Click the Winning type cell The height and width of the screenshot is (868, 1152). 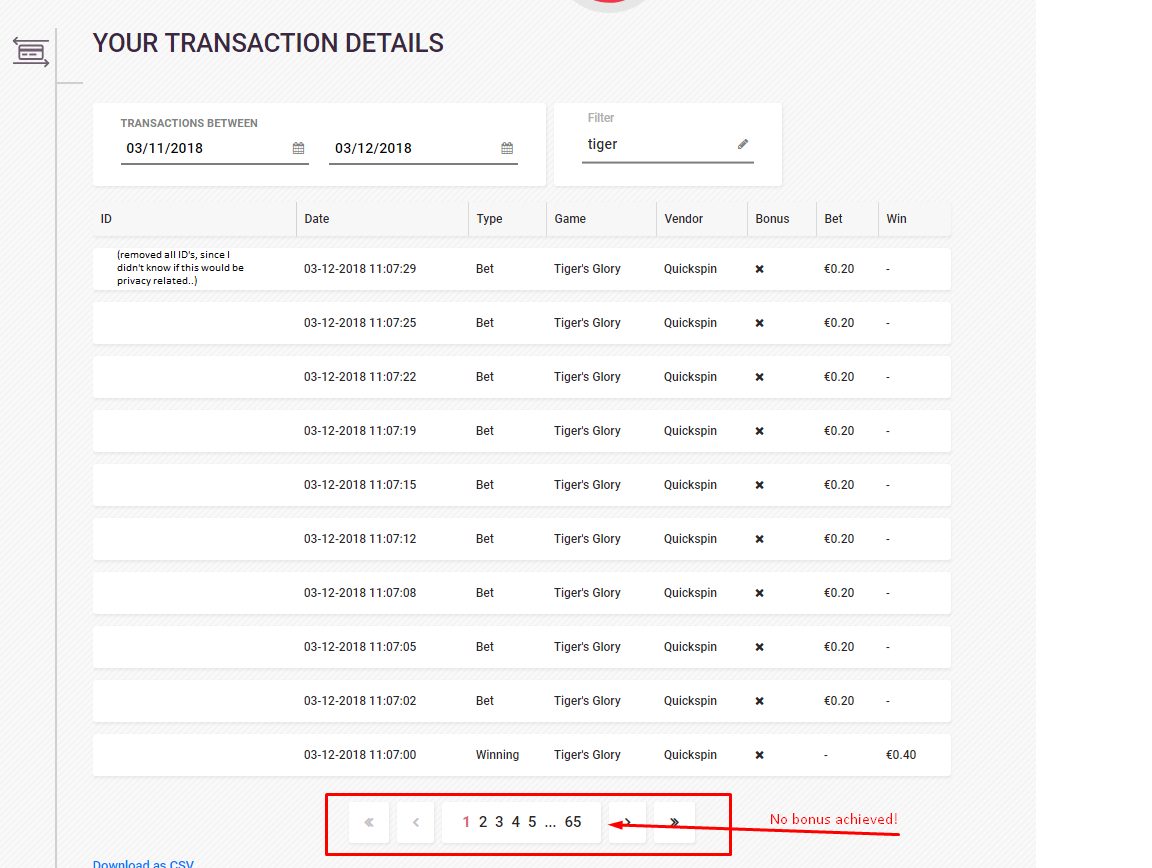497,755
